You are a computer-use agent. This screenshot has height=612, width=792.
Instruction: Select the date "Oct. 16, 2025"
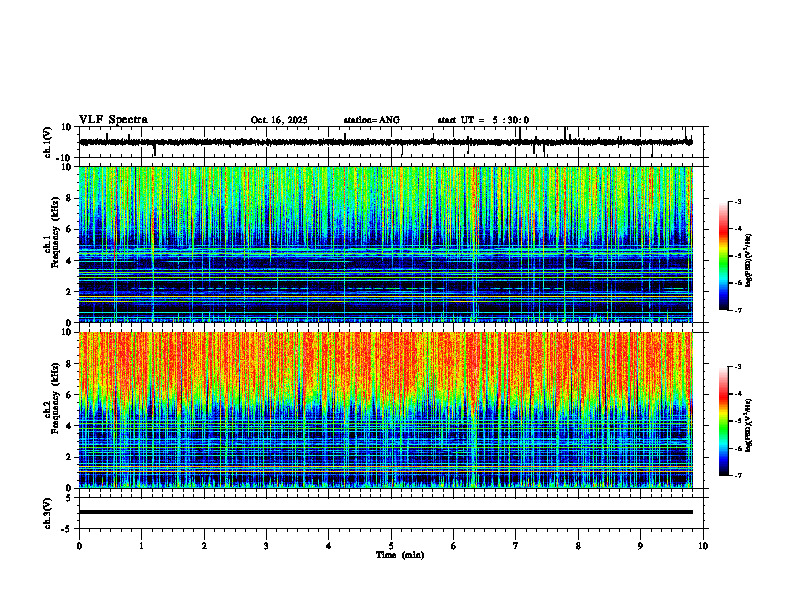(279, 120)
